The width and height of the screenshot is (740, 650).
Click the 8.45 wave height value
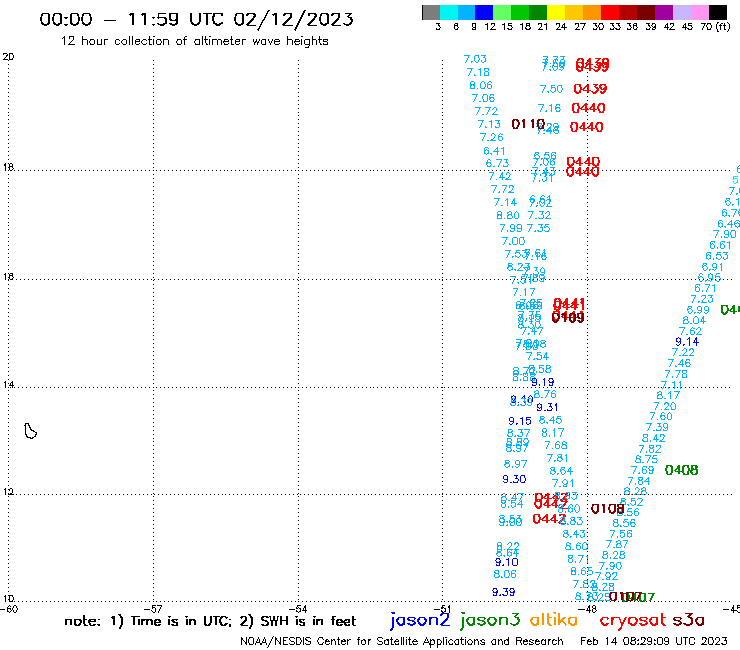click(x=550, y=420)
